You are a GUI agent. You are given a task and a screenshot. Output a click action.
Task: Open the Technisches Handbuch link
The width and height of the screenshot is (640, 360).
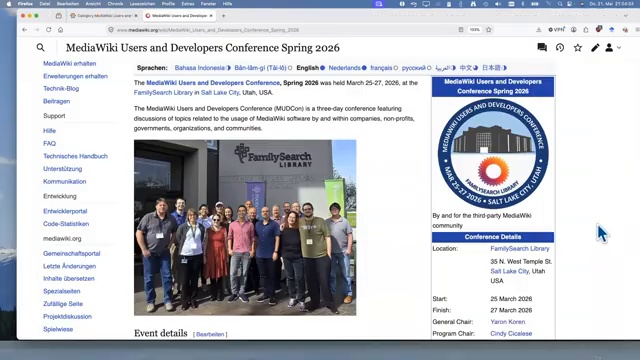(x=75, y=156)
